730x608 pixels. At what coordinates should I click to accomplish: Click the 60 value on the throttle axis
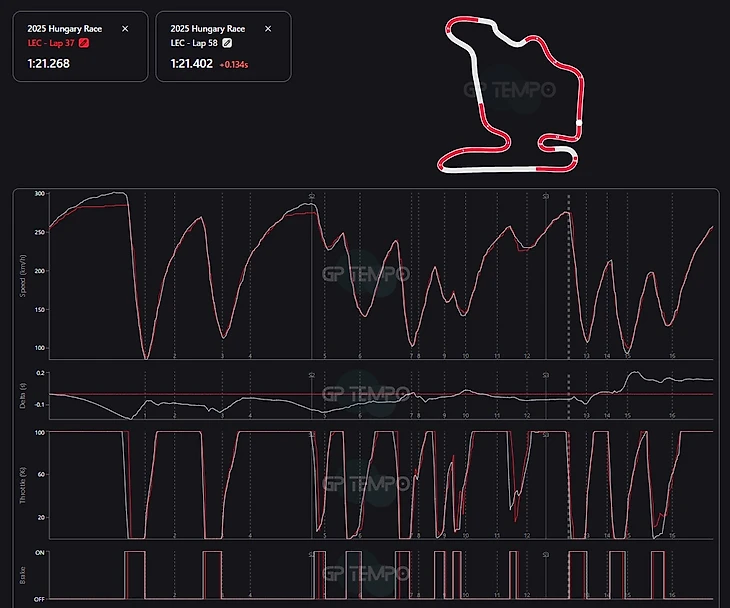[41, 474]
